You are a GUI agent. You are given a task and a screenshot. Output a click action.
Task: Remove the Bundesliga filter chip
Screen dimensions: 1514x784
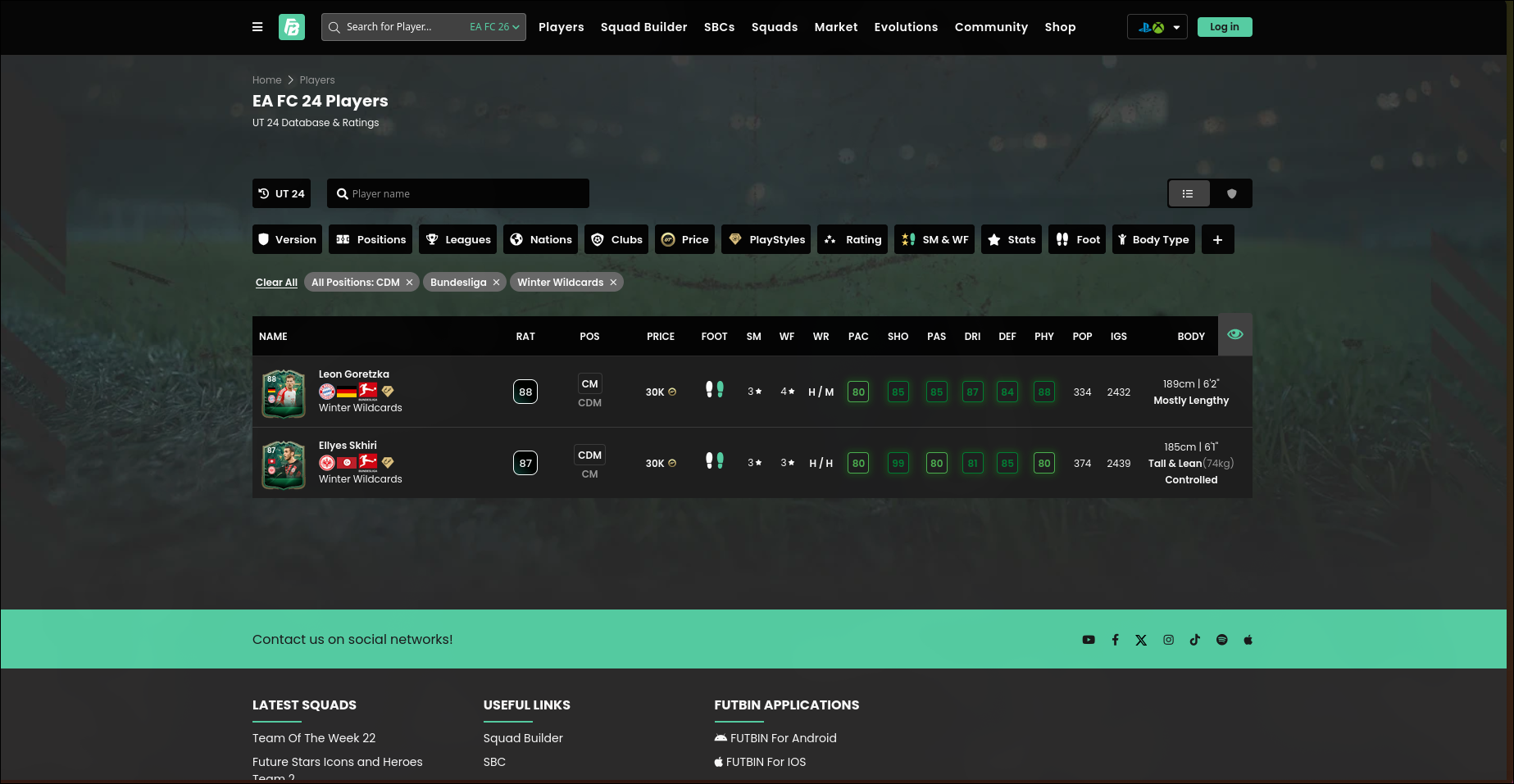coord(496,283)
